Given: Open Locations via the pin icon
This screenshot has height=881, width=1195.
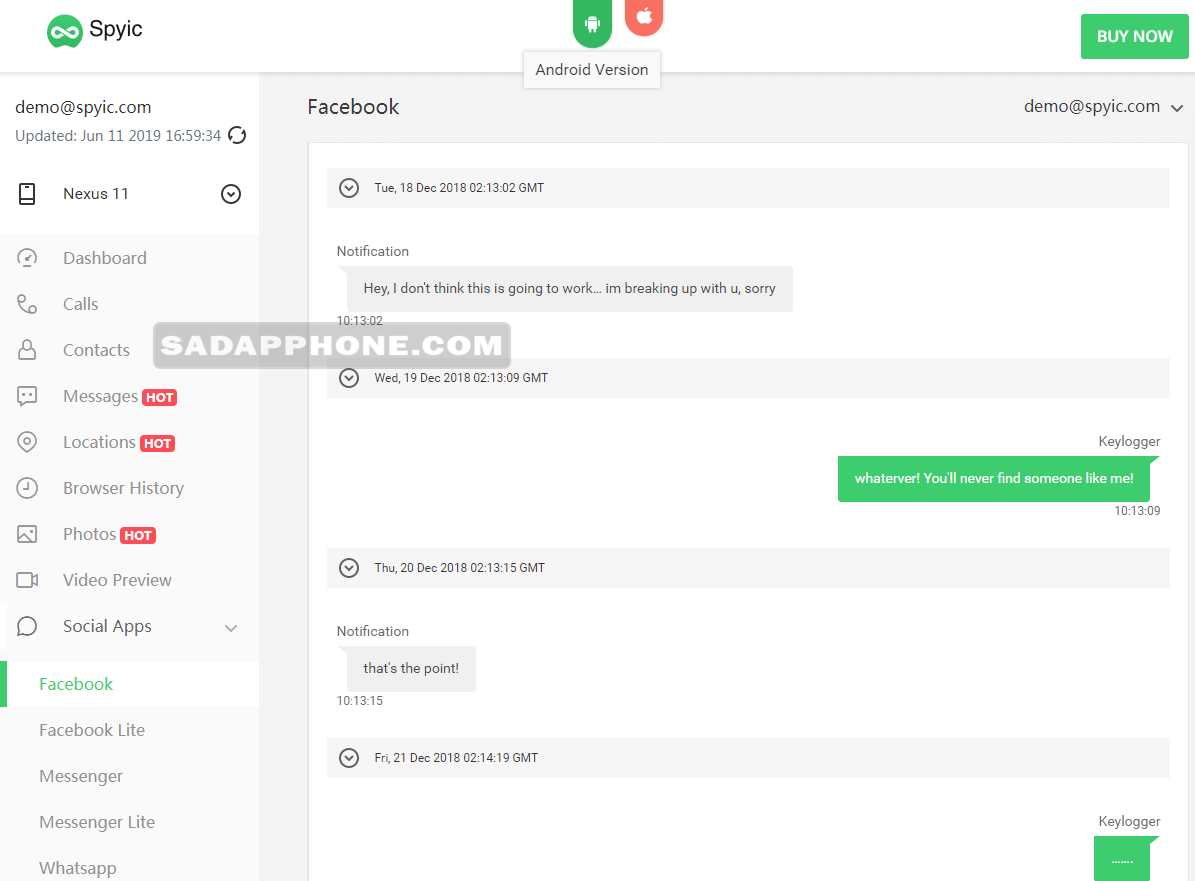Looking at the screenshot, I should pyautogui.click(x=27, y=441).
